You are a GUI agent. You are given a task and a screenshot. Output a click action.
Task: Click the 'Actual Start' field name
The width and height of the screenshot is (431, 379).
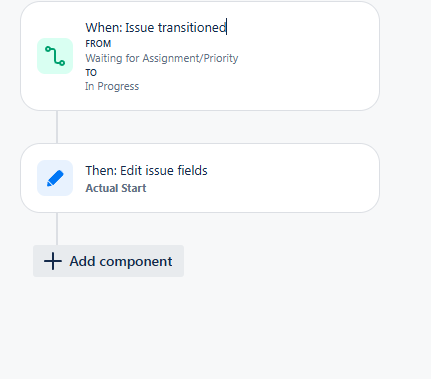coord(116,188)
